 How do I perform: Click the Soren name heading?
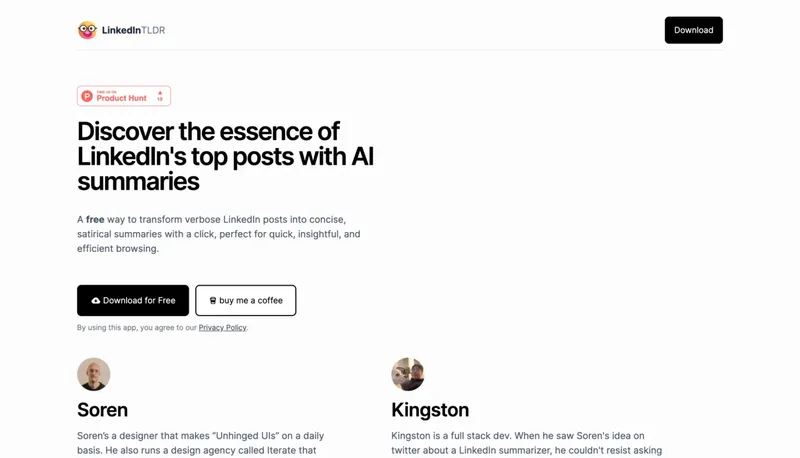102,410
